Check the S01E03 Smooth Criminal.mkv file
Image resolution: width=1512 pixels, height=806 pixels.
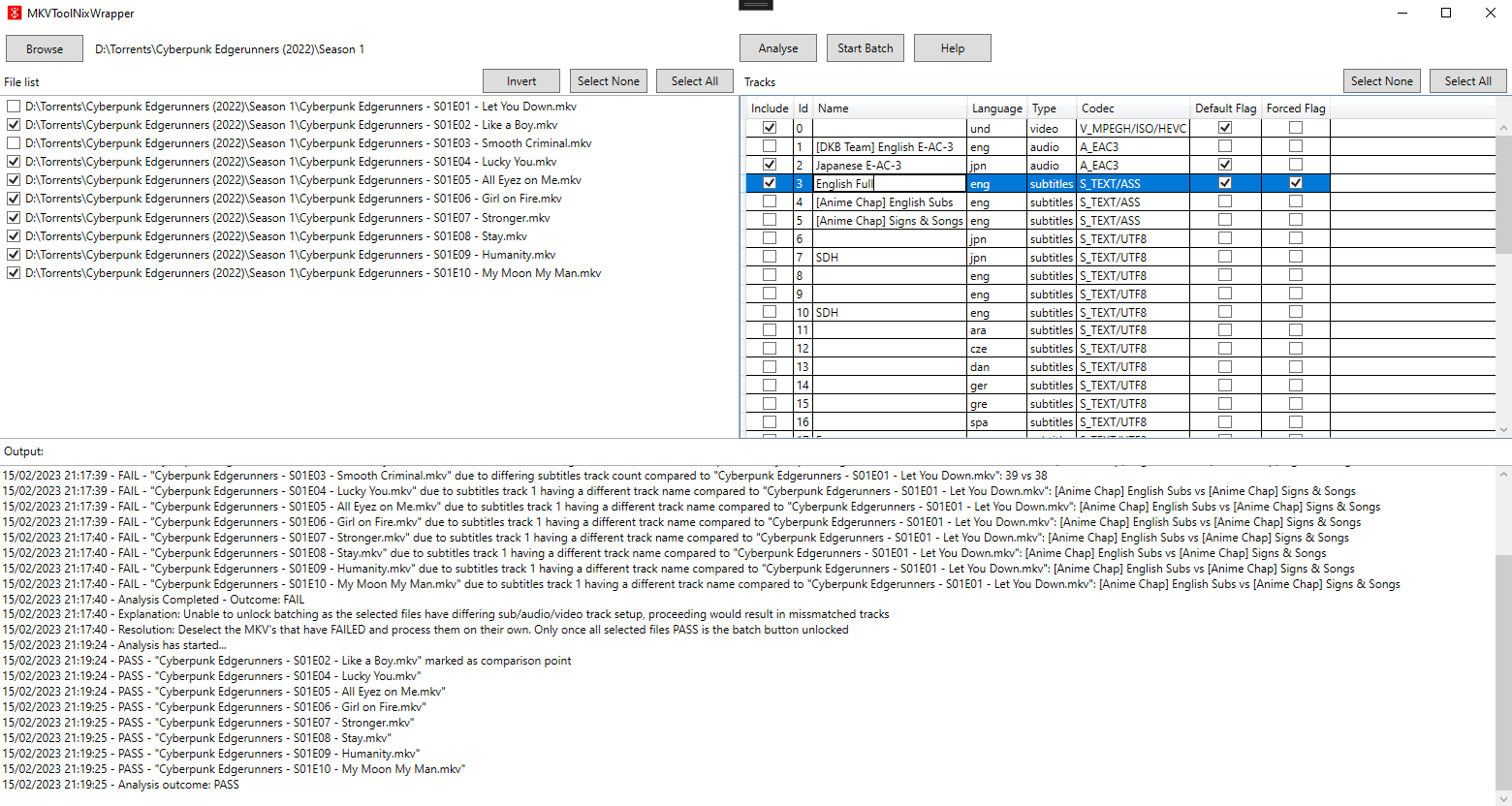(14, 143)
